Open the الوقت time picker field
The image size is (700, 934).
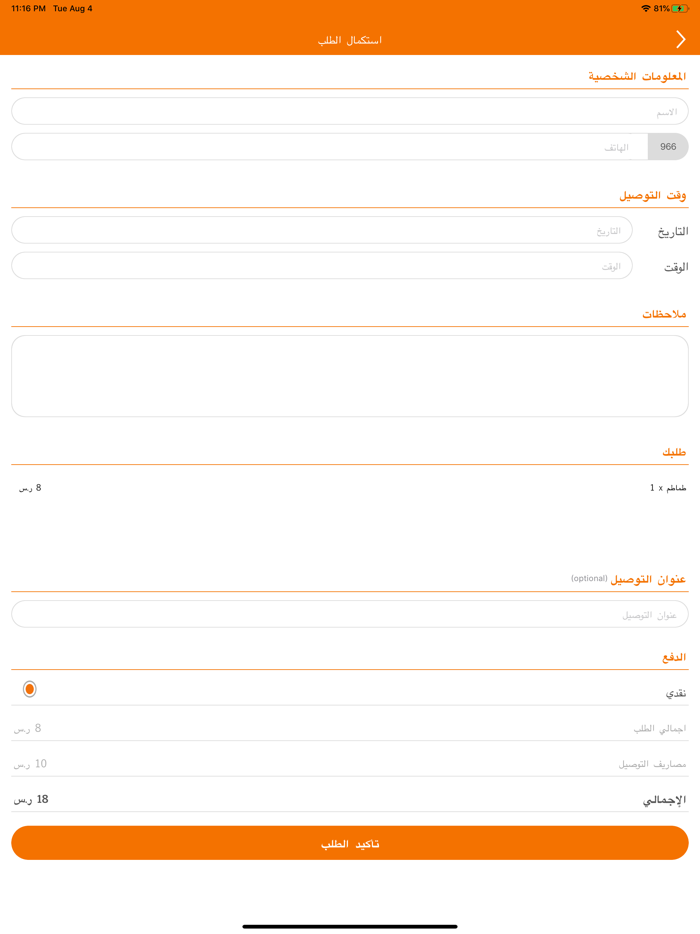tap(322, 265)
